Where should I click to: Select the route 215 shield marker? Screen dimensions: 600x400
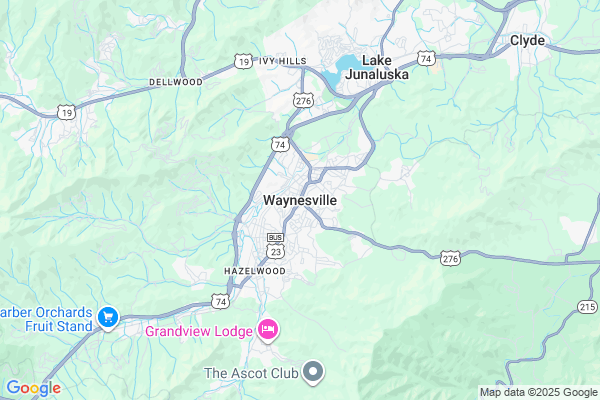pyautogui.click(x=587, y=307)
